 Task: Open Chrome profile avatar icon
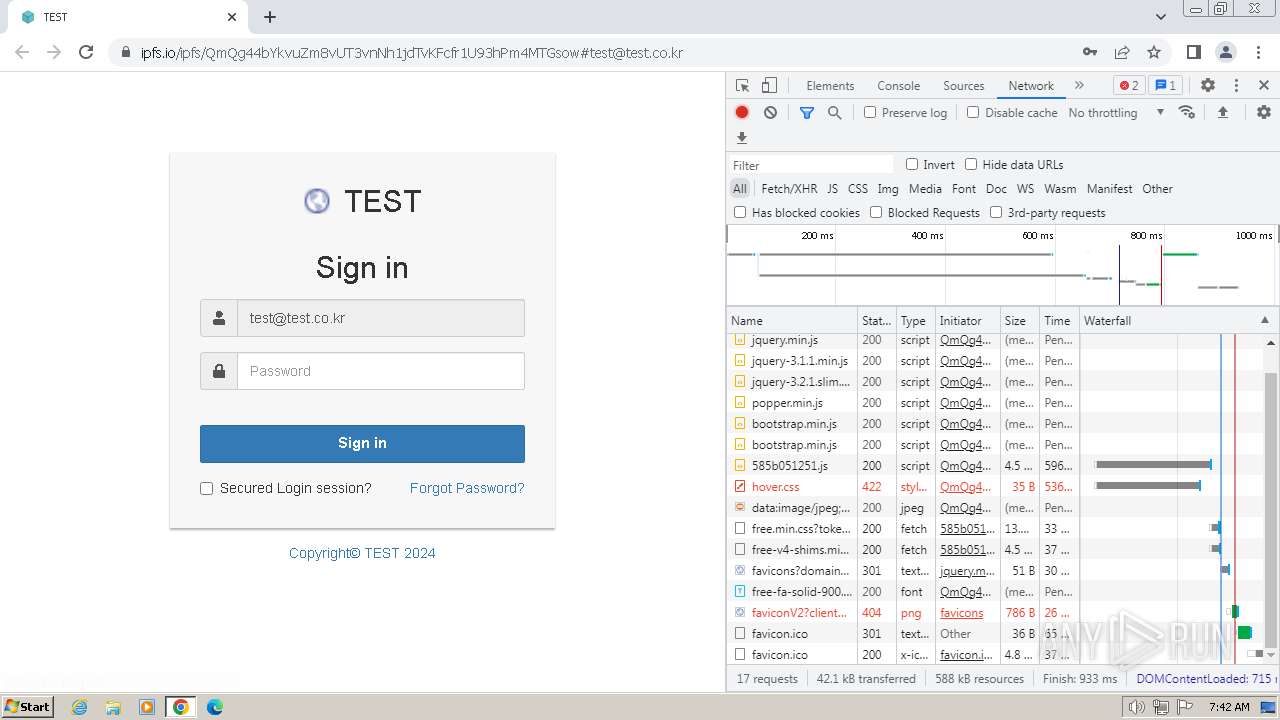pyautogui.click(x=1226, y=52)
